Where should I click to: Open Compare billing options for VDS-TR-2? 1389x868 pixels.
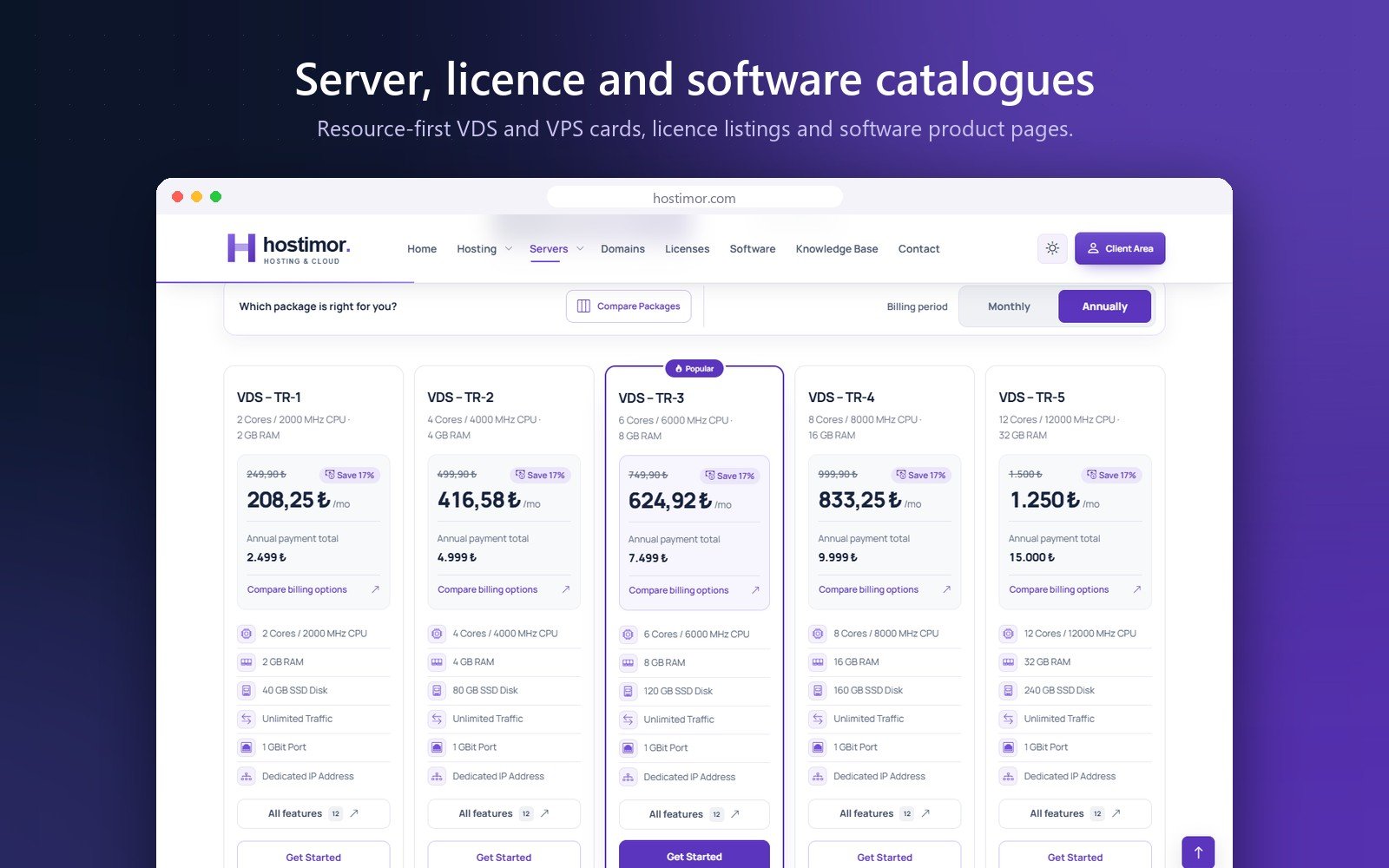click(x=504, y=589)
